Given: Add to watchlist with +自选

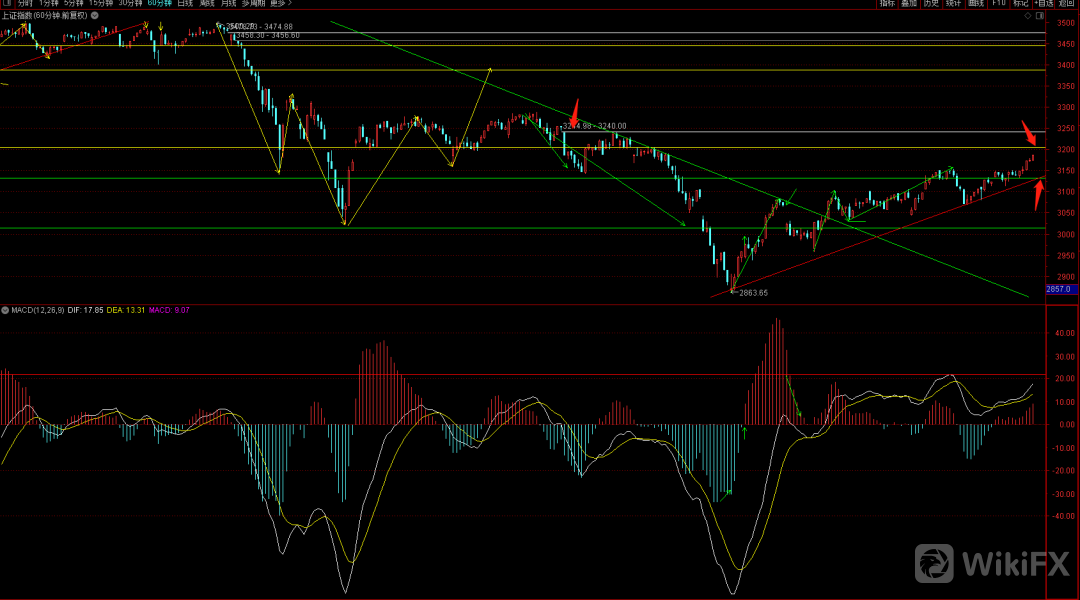Looking at the screenshot, I should point(1043,4).
